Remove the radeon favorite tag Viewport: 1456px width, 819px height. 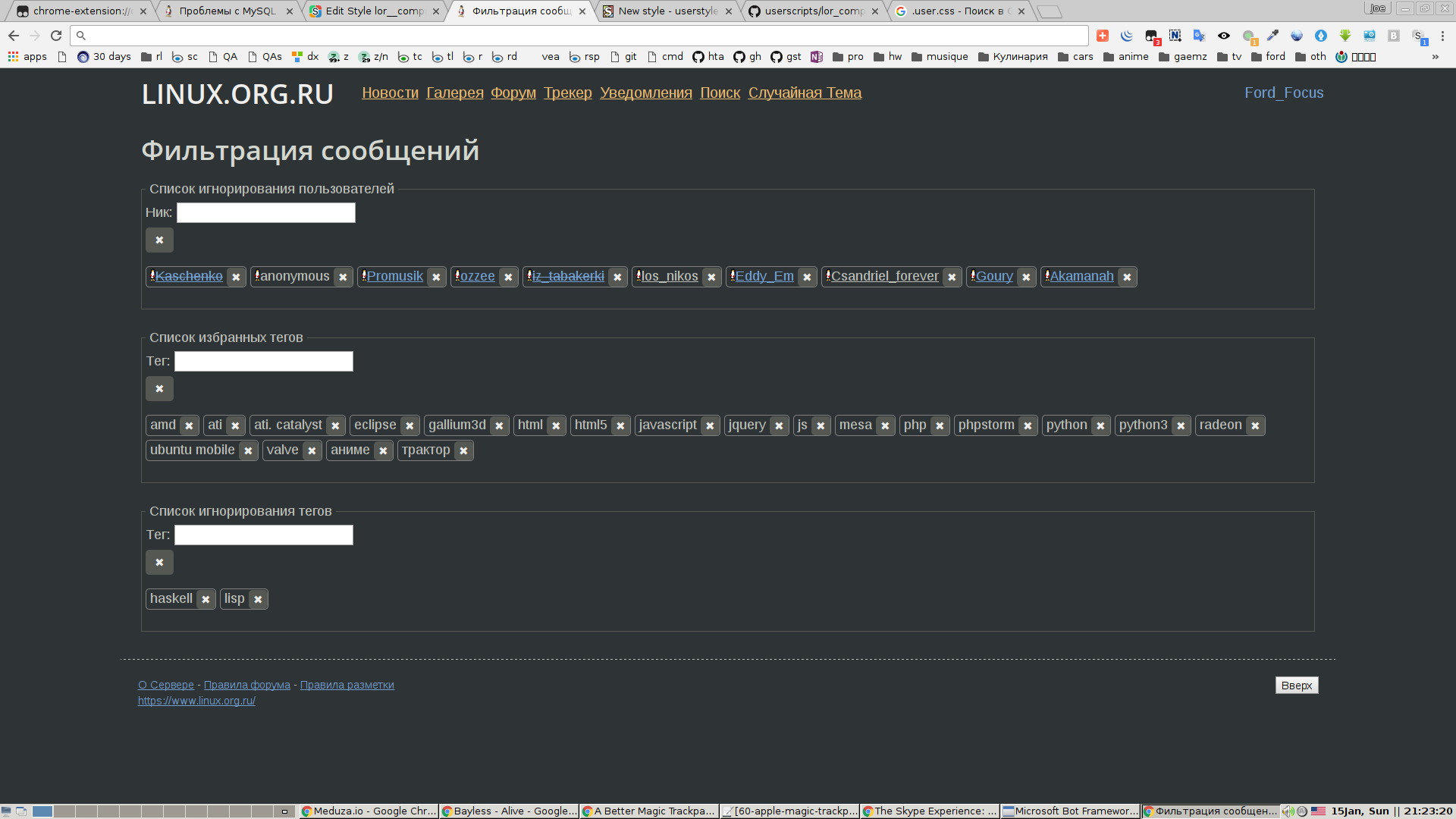pos(1255,426)
